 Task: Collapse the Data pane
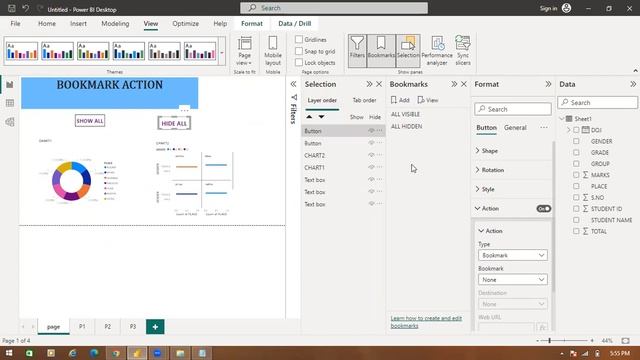[x=633, y=84]
